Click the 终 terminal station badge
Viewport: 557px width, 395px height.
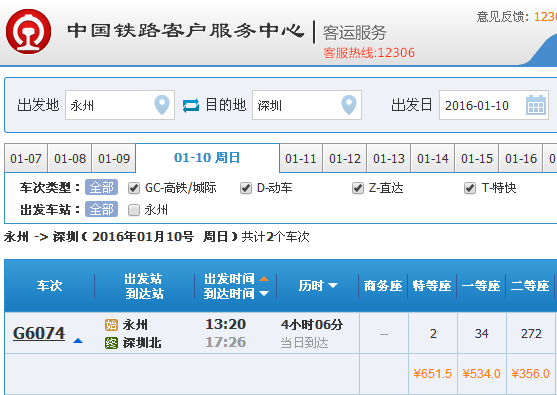(x=111, y=343)
